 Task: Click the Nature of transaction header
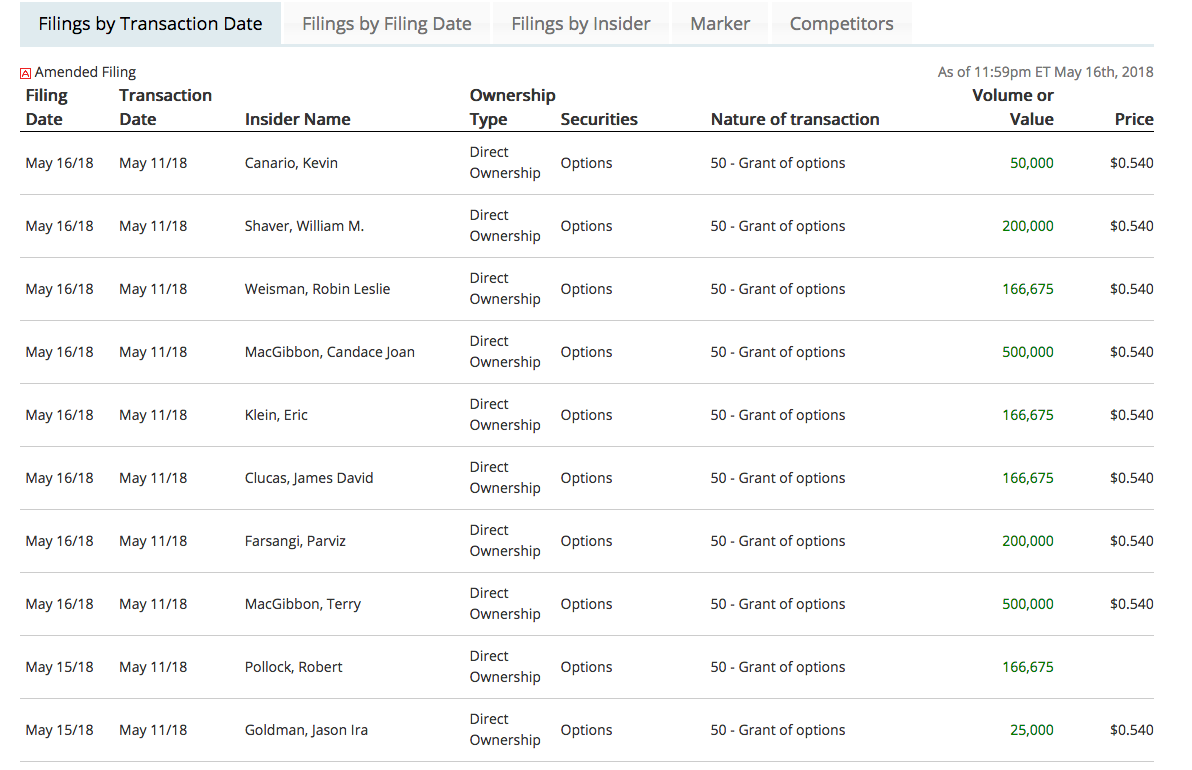click(x=795, y=119)
